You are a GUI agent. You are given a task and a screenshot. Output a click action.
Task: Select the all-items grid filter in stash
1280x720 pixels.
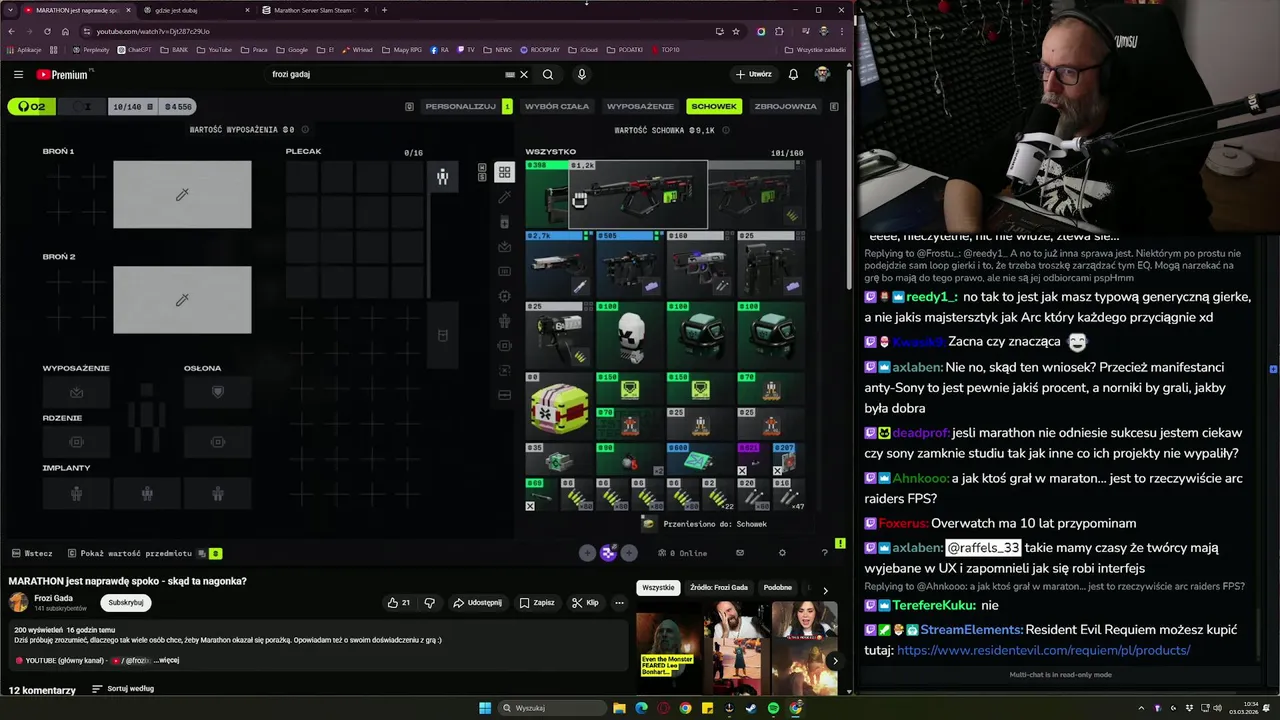[x=504, y=172]
